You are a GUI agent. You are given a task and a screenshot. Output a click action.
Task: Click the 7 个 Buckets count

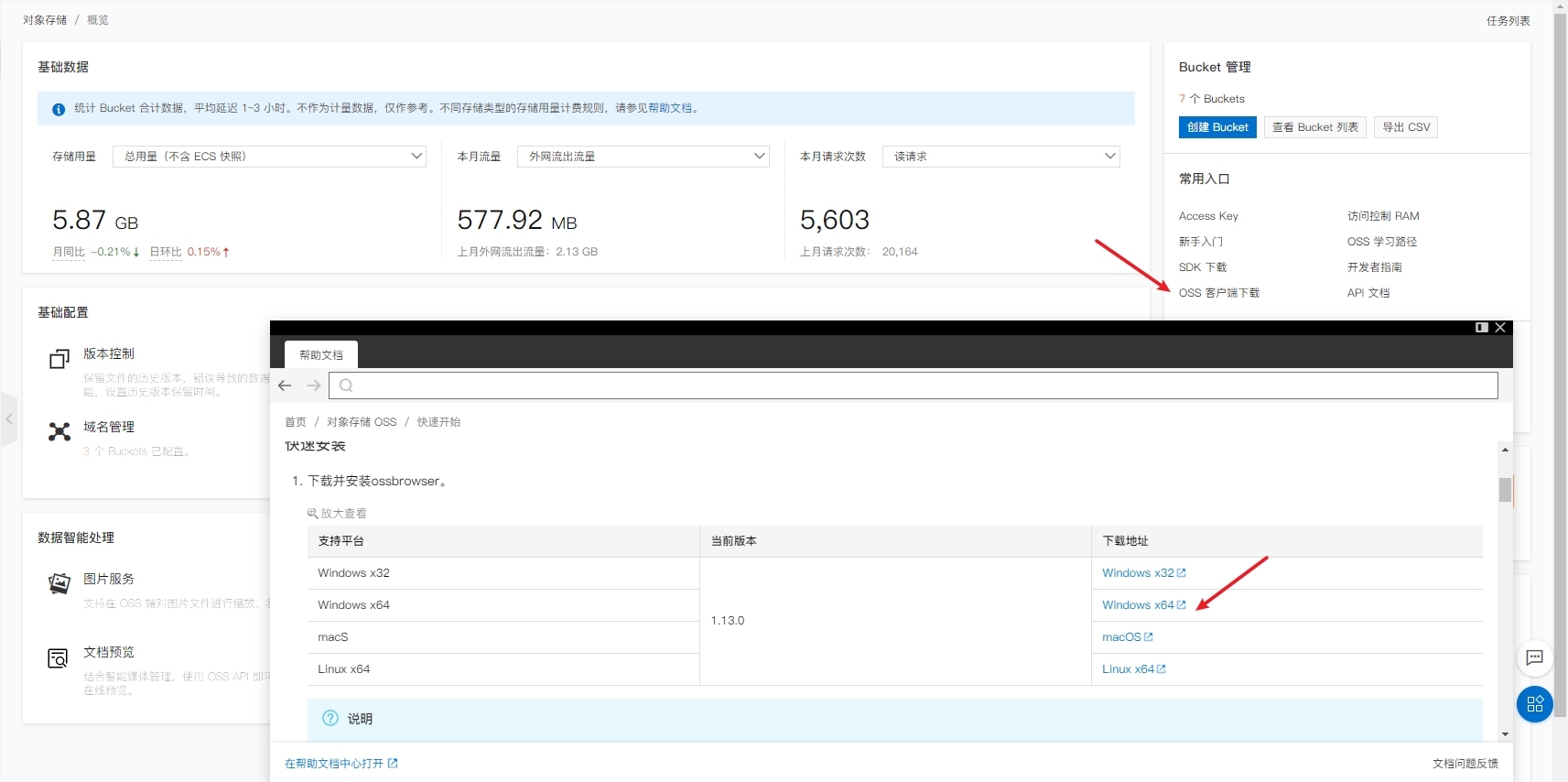point(1212,99)
